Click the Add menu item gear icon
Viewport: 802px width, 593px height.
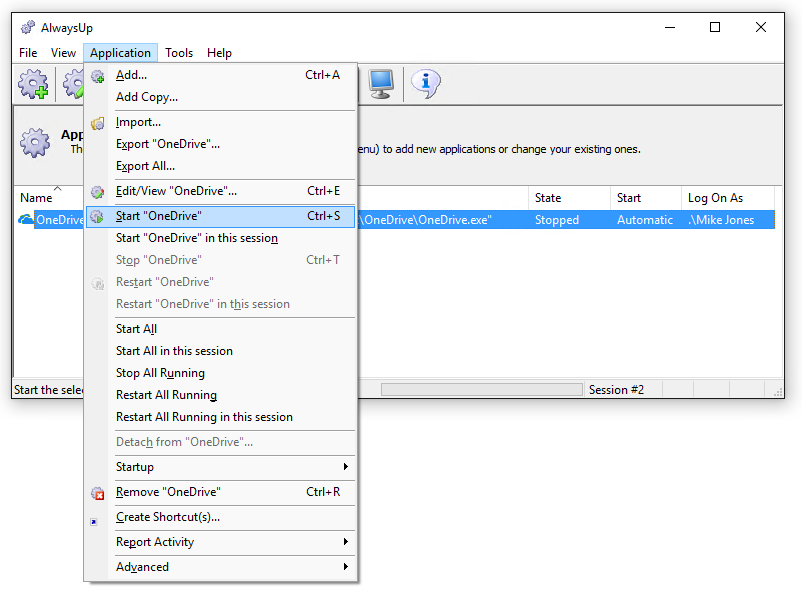pyautogui.click(x=97, y=76)
